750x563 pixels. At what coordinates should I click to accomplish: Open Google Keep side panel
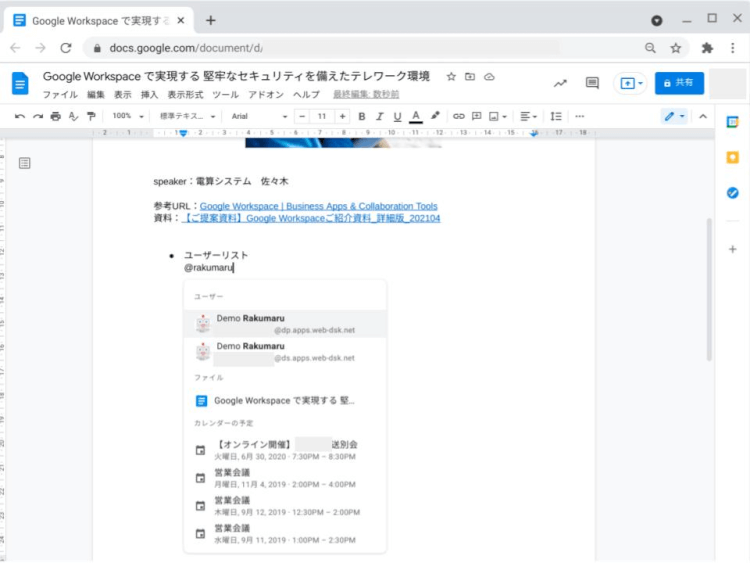(x=732, y=157)
